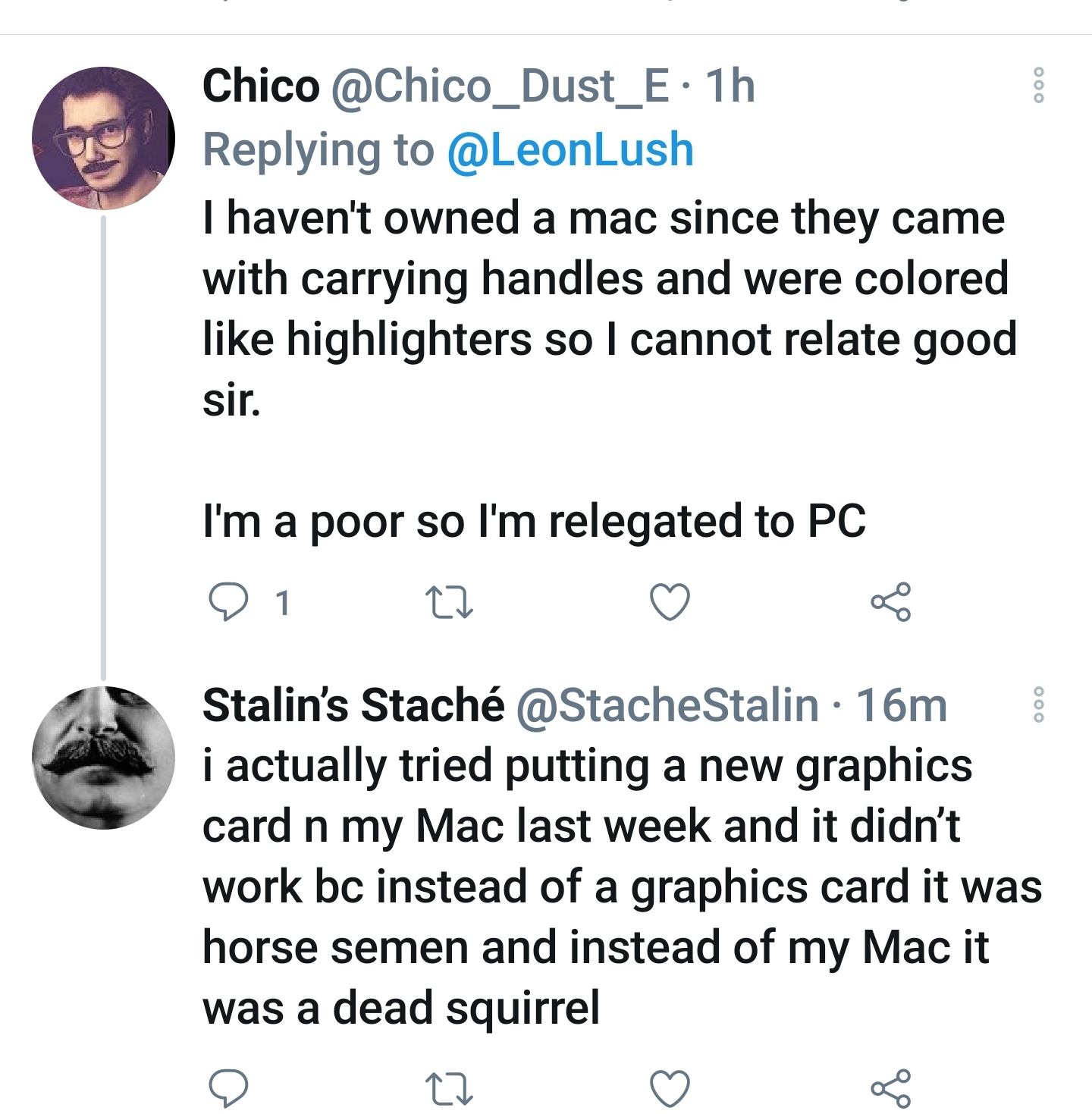Viewport: 1092px width, 1114px height.
Task: Retweet the Stalin's Staché tweet
Action: (449, 1089)
